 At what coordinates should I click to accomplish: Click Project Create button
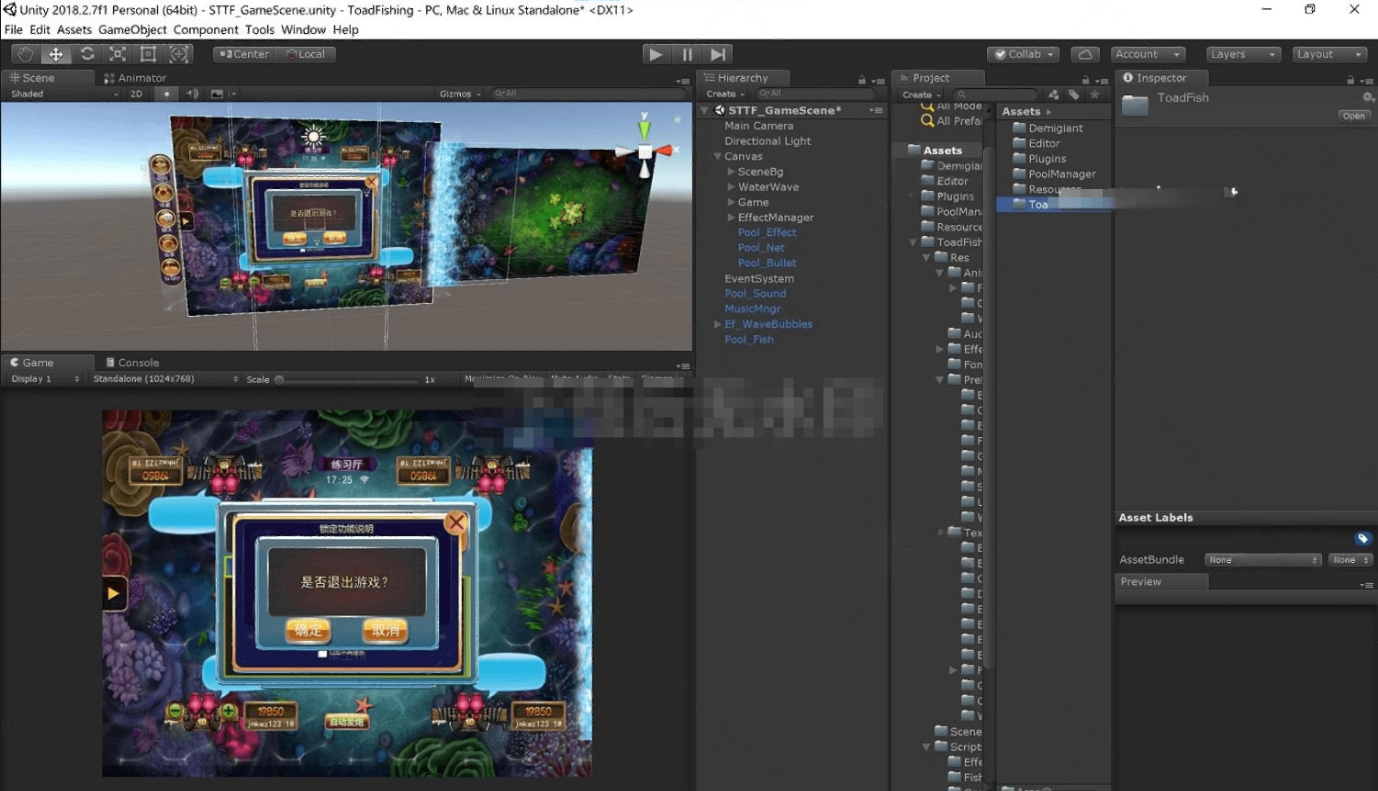(x=920, y=95)
